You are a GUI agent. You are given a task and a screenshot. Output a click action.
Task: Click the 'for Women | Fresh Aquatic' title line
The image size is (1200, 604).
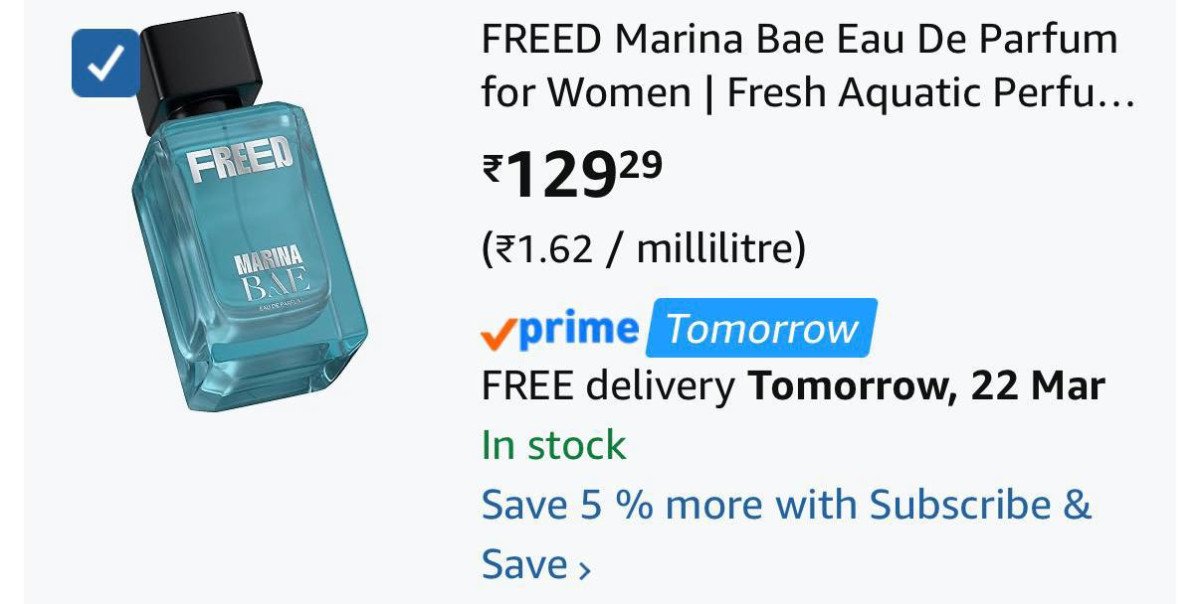[x=808, y=93]
